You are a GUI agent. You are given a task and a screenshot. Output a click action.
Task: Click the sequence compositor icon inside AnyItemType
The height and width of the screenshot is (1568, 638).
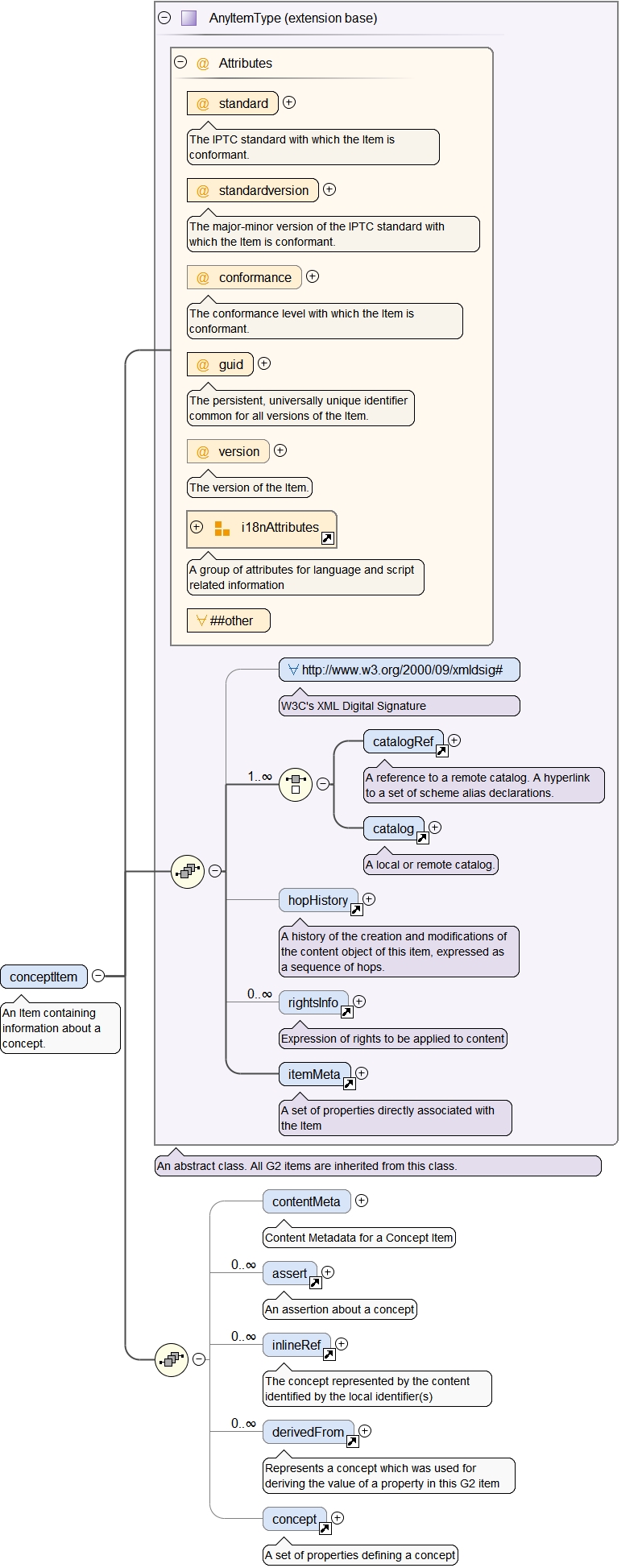[188, 871]
